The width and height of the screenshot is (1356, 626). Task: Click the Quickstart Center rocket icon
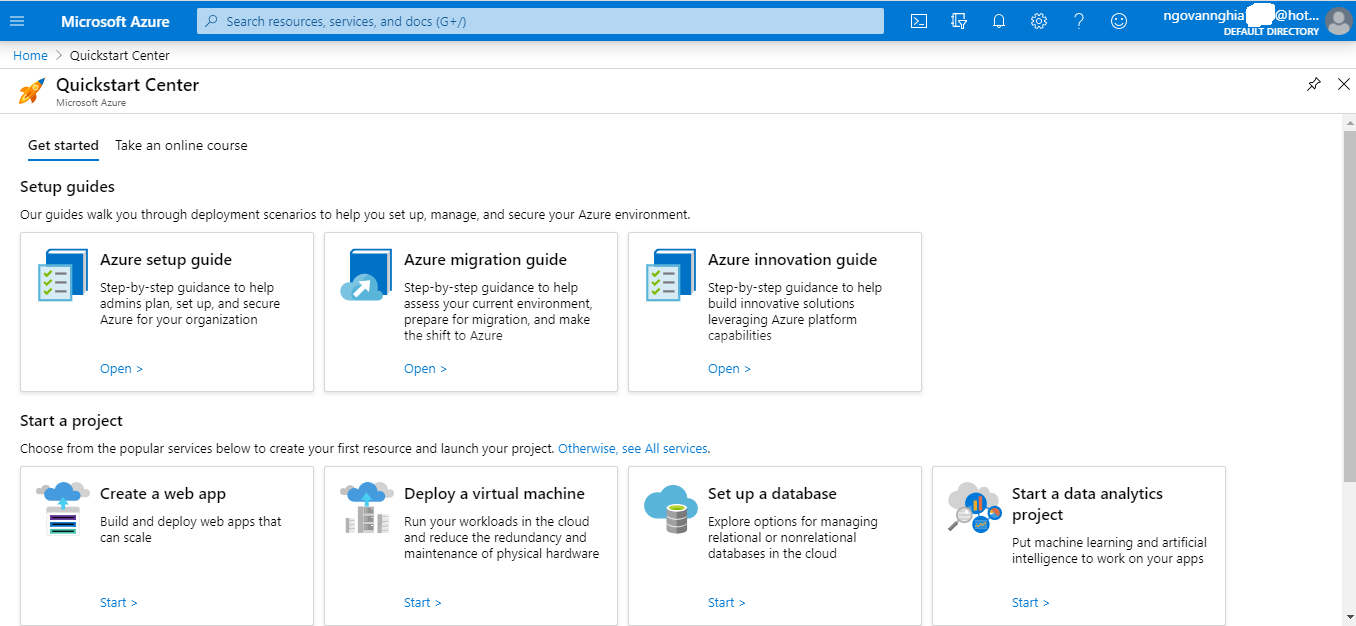point(31,91)
